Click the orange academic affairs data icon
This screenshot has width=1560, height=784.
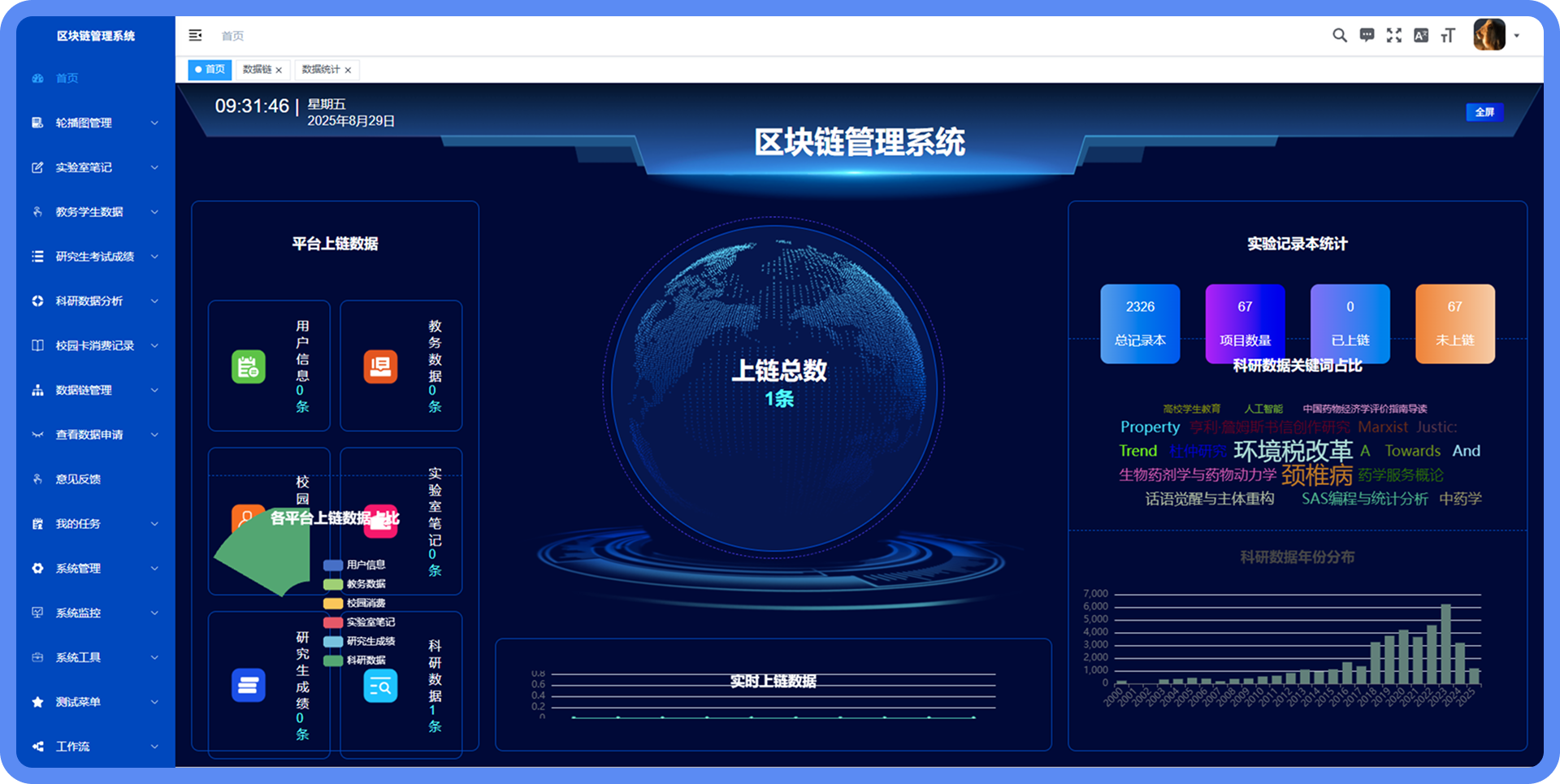[380, 367]
